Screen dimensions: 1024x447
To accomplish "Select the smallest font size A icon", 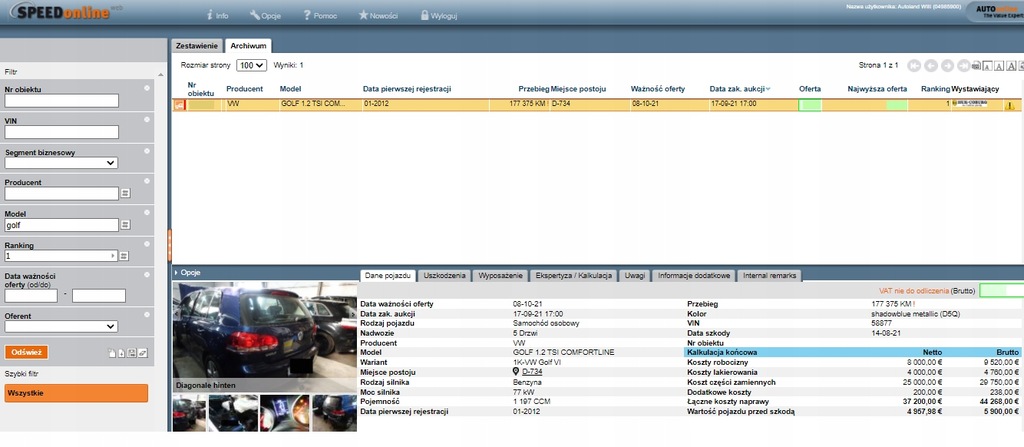I will (987, 66).
